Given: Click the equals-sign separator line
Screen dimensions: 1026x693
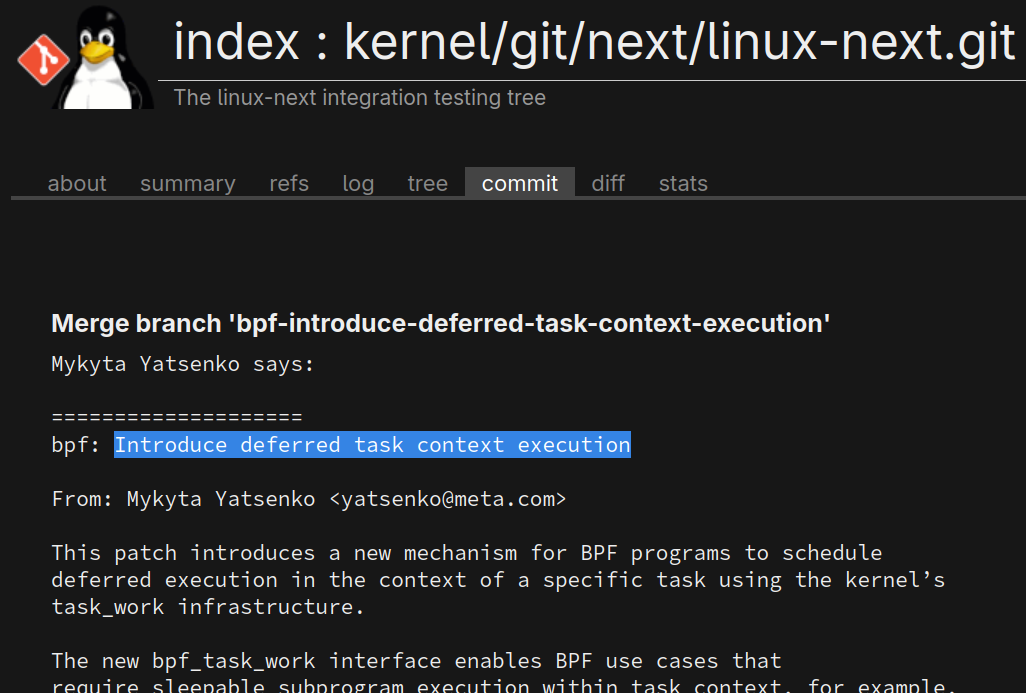Looking at the screenshot, I should [176, 418].
